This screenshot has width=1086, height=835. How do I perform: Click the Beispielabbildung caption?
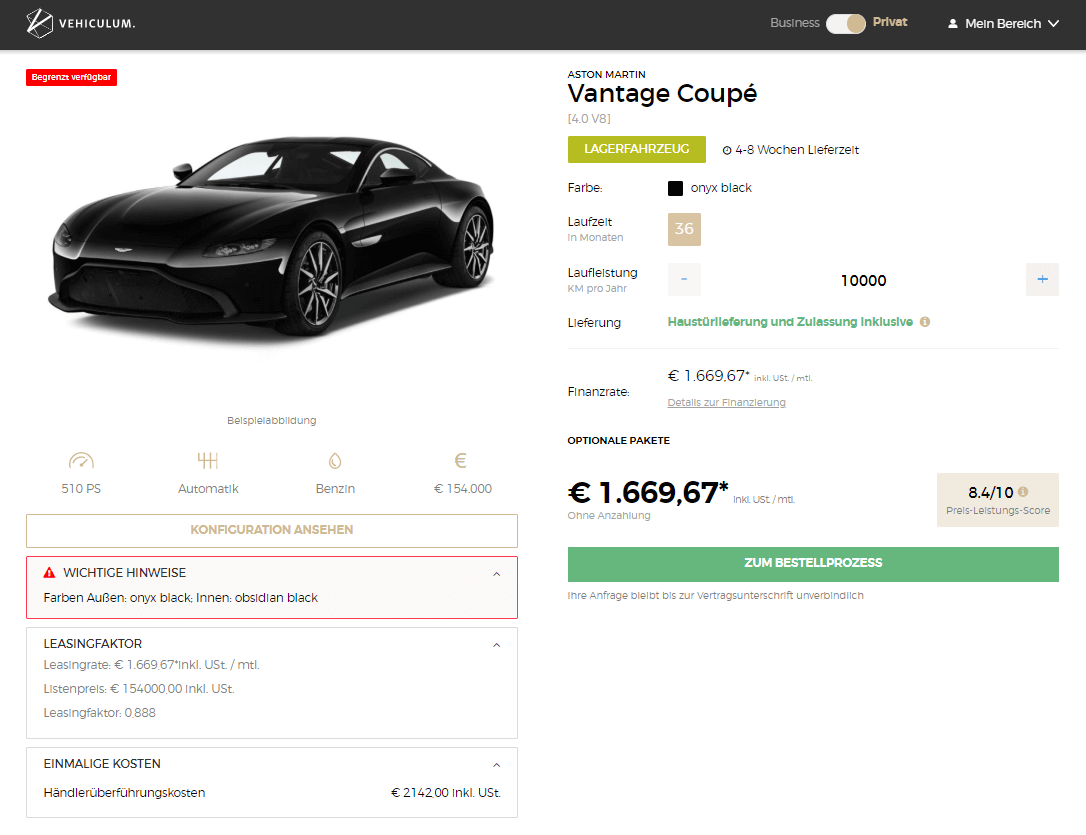(272, 420)
